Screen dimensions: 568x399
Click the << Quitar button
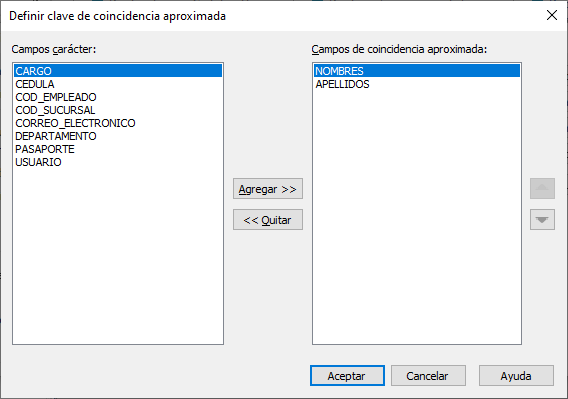[x=268, y=220]
